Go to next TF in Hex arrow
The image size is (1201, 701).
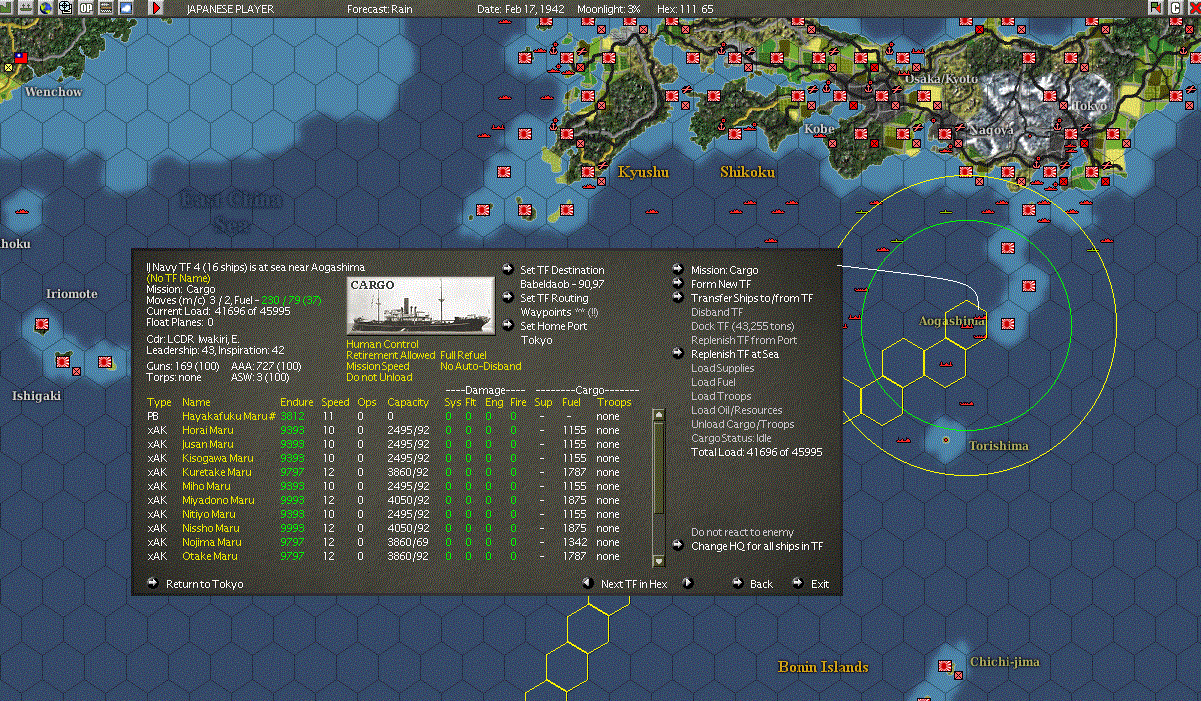[688, 583]
